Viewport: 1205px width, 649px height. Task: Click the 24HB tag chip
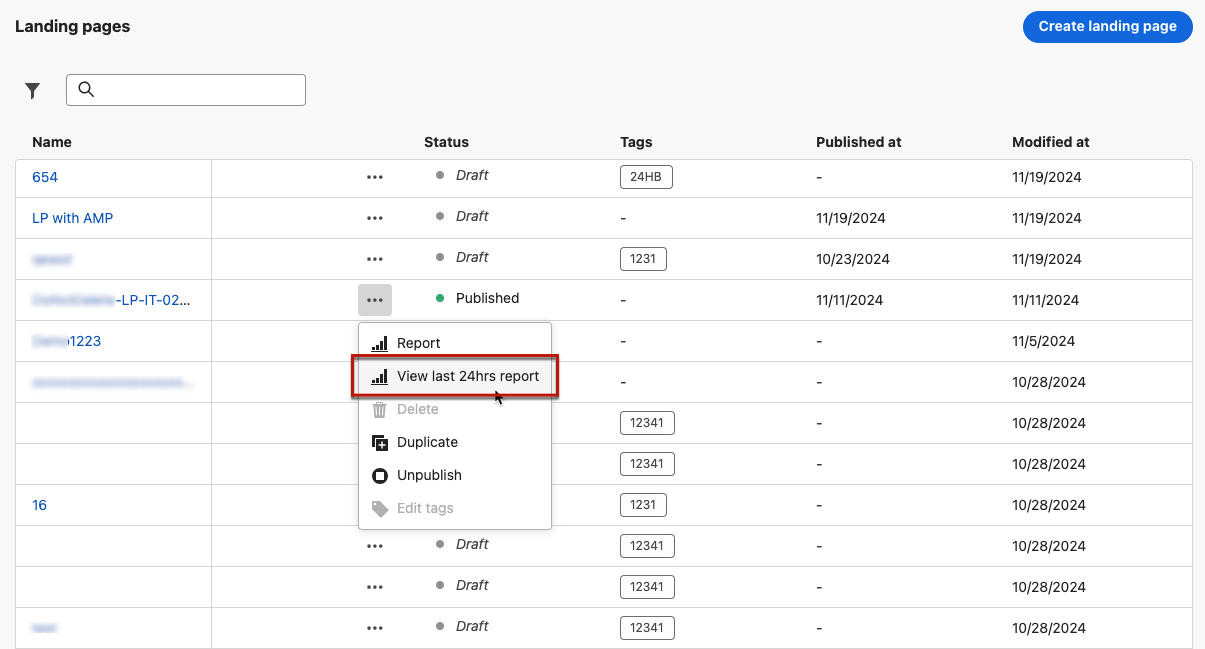(646, 177)
